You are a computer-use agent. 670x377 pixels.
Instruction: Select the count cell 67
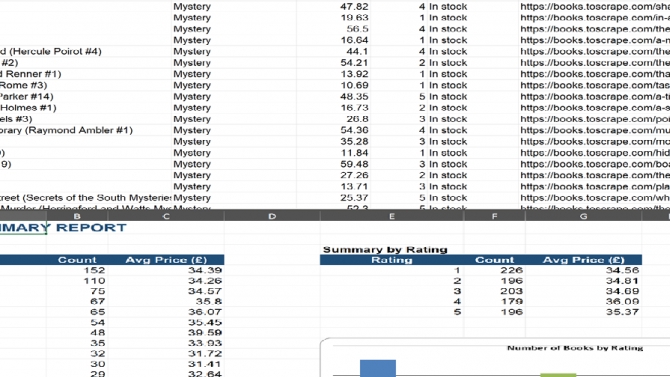(77, 301)
